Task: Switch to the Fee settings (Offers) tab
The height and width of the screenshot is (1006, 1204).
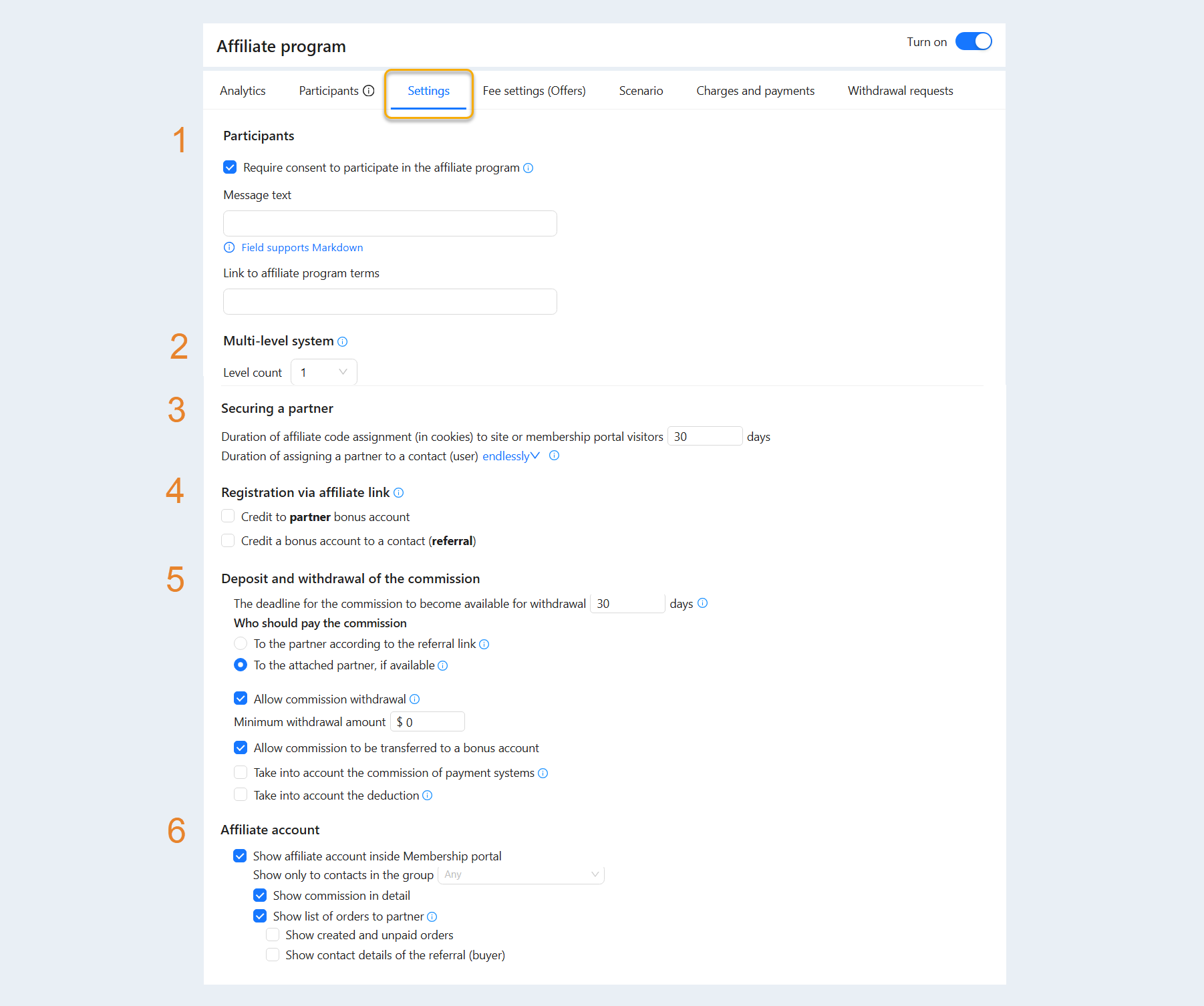Action: point(534,91)
